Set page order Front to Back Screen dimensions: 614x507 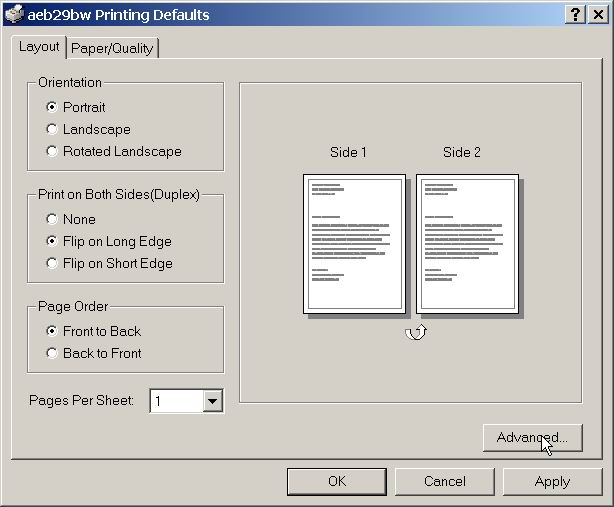point(94,331)
